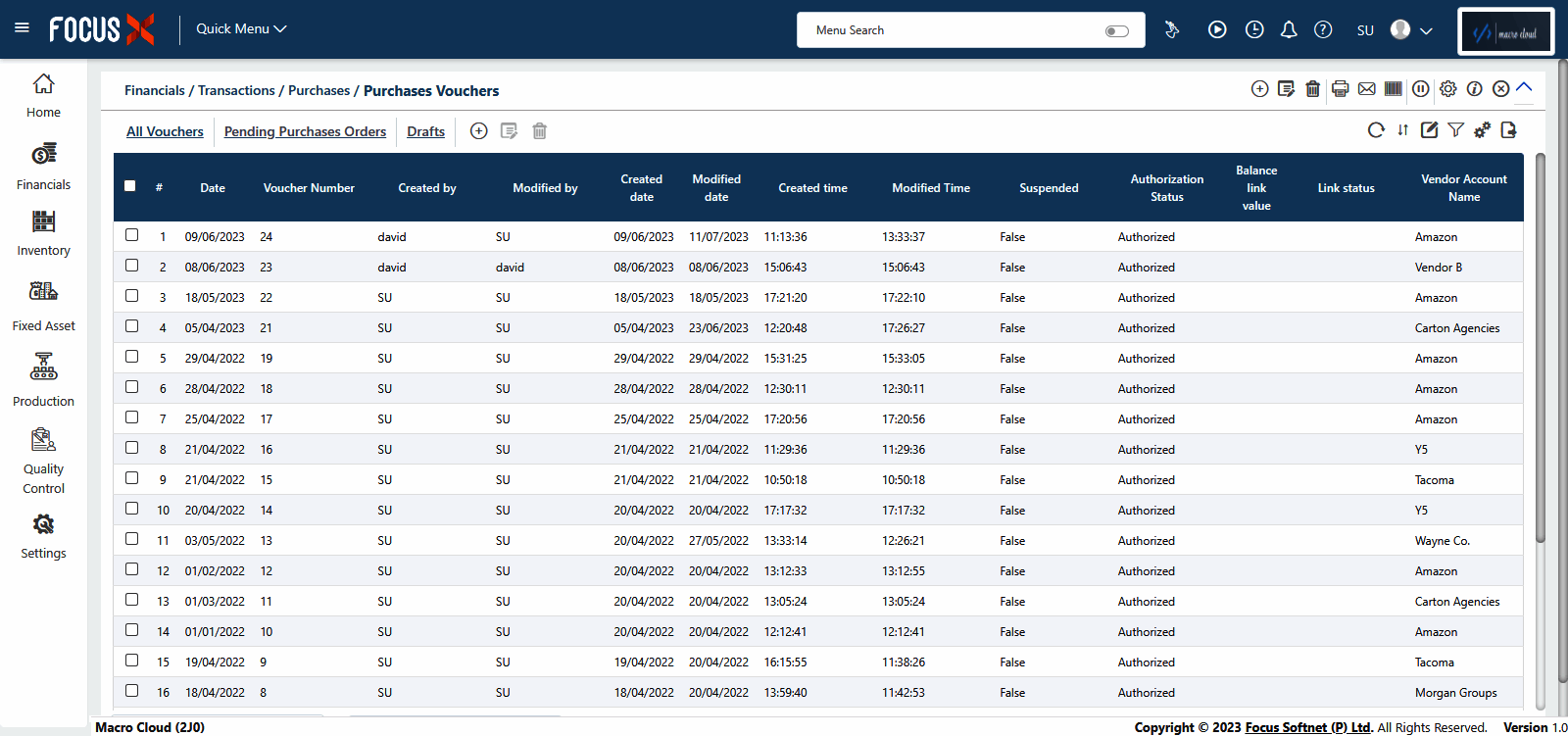Screen dimensions: 1568x736
Task: Check the row 8 voucher checkbox
Action: pyautogui.click(x=131, y=448)
